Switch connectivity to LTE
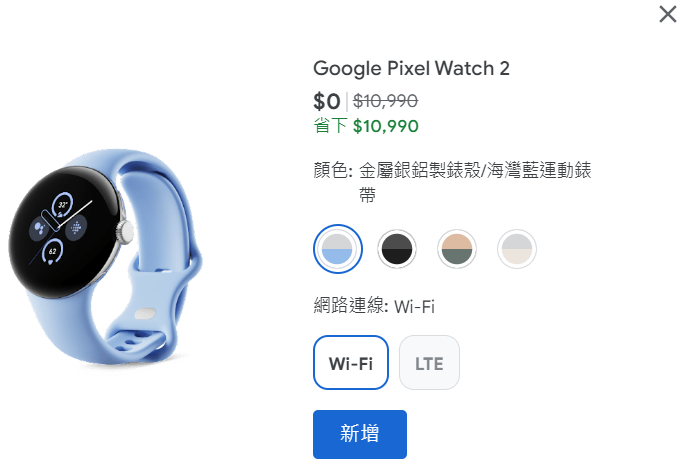This screenshot has height=468, width=687. [429, 362]
